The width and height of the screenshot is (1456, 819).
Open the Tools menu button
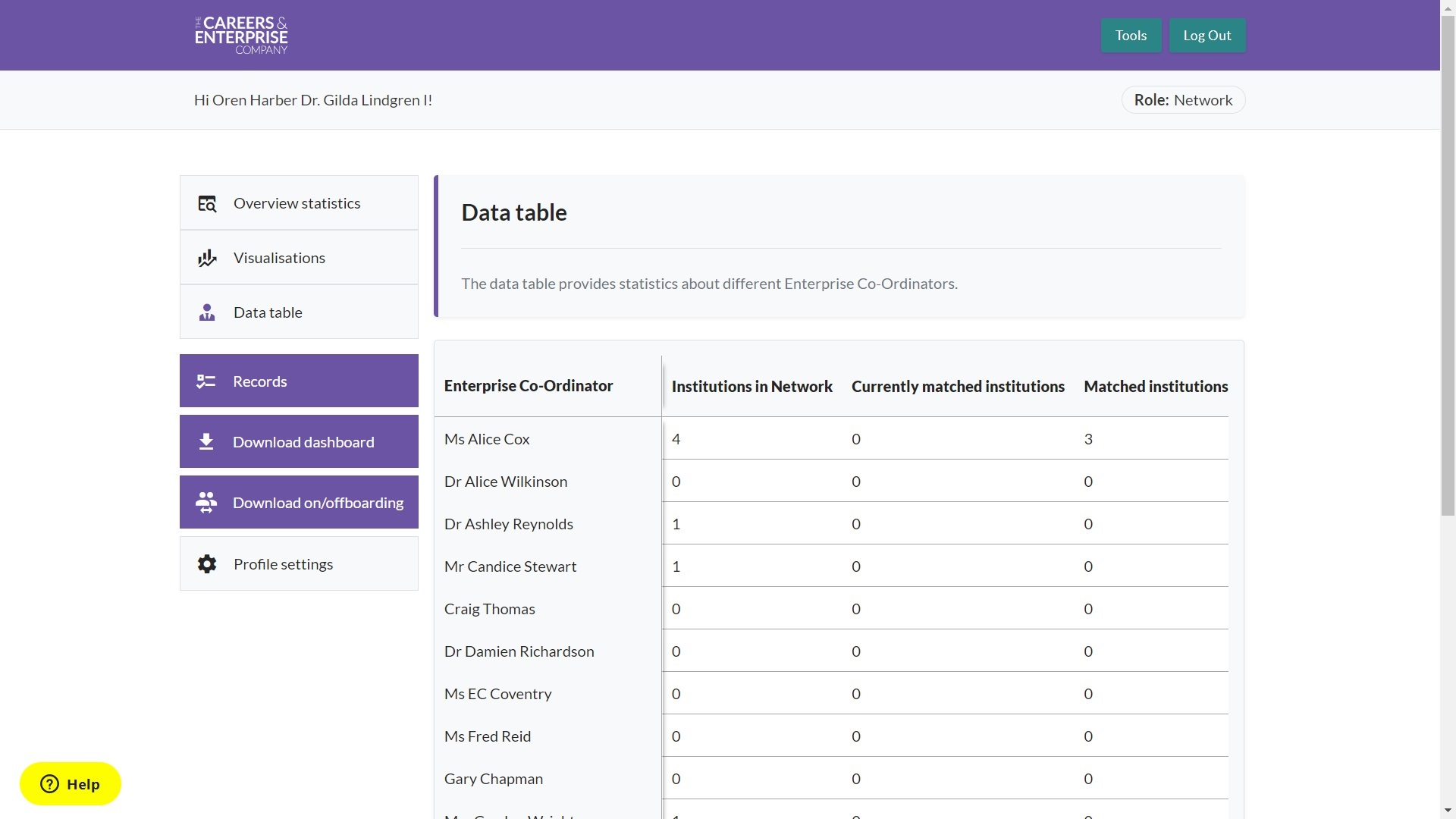click(1131, 36)
